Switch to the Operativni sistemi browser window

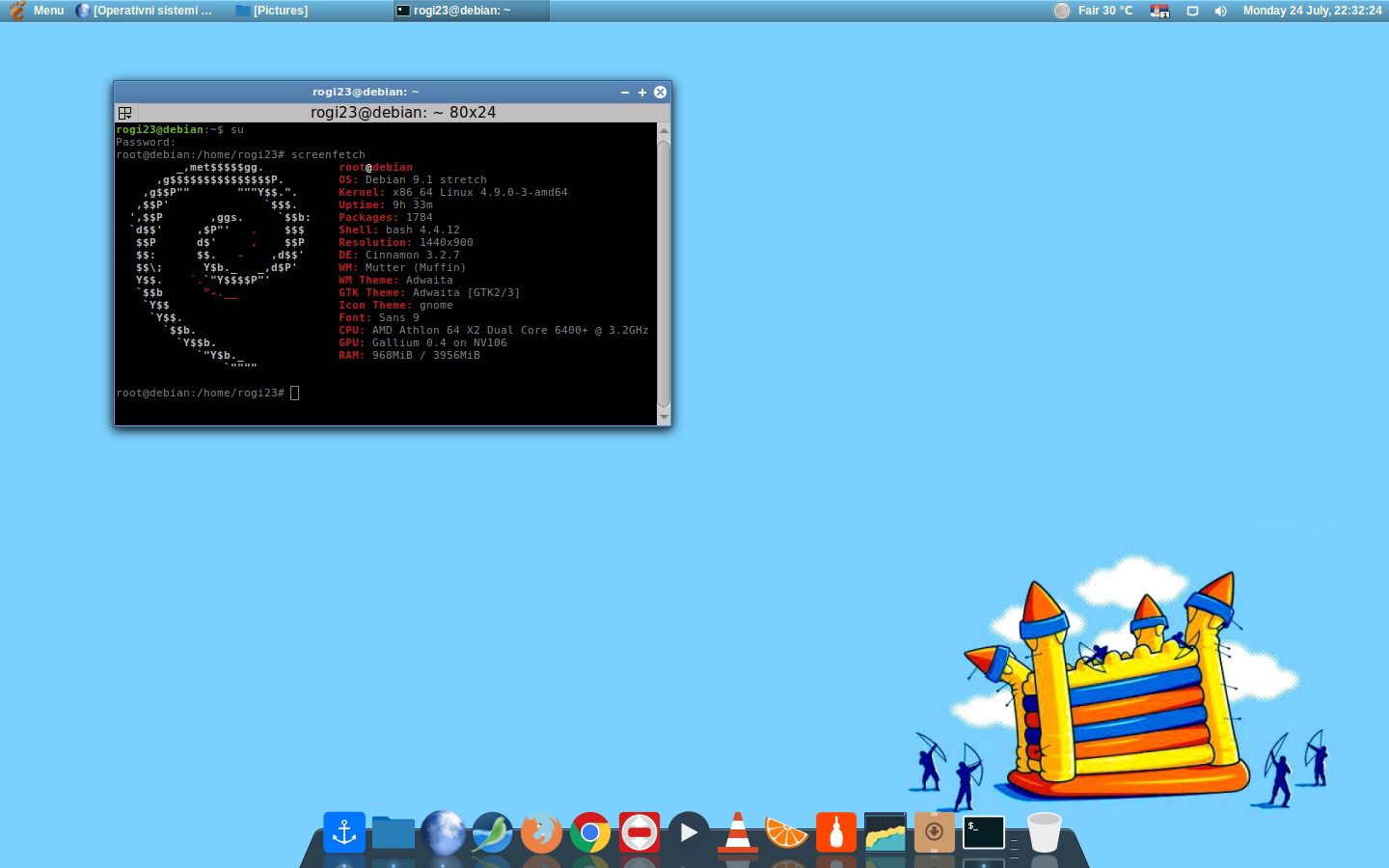145,11
